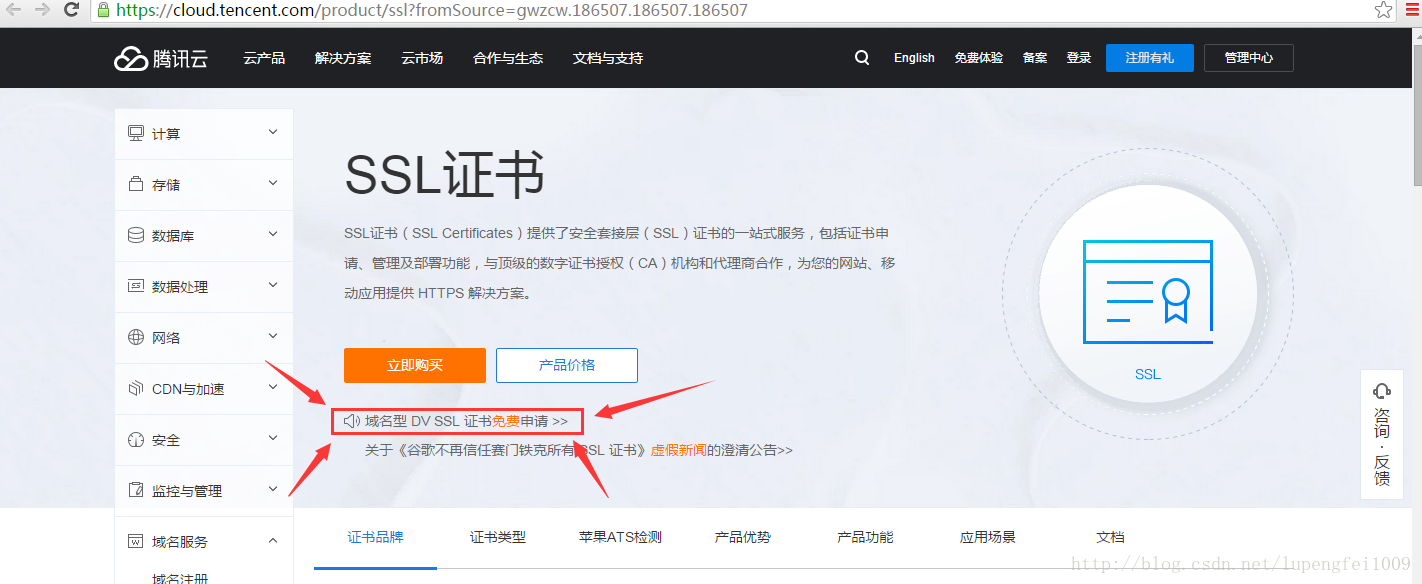Switch language via English link

click(x=914, y=58)
